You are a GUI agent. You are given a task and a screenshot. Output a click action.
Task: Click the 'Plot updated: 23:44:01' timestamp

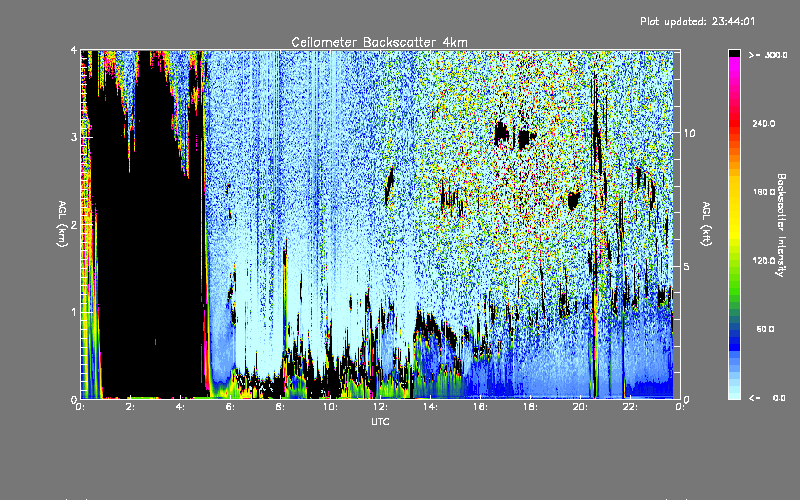[697, 21]
